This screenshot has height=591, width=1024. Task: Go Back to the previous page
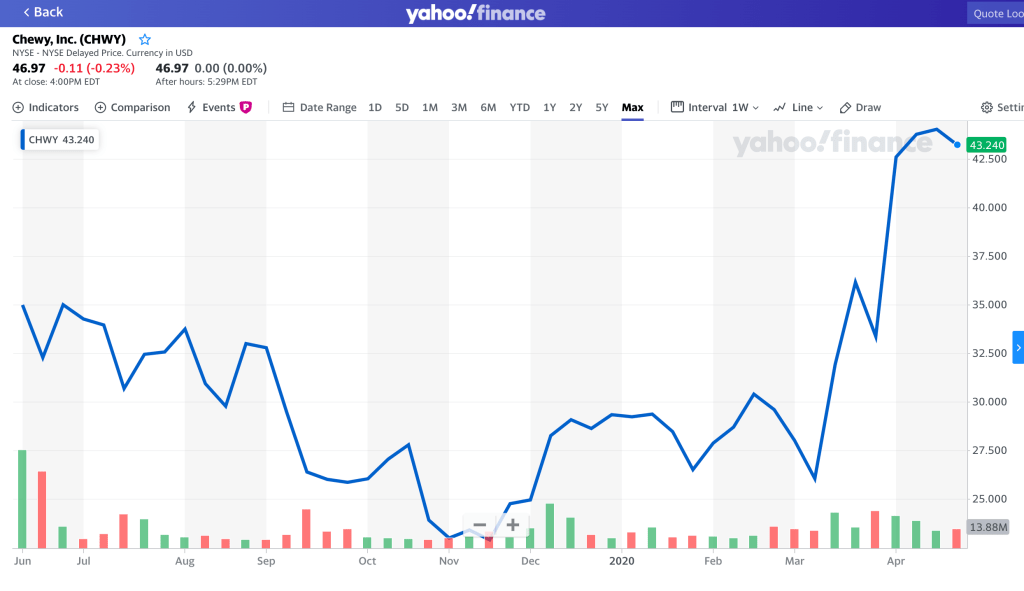[42, 12]
